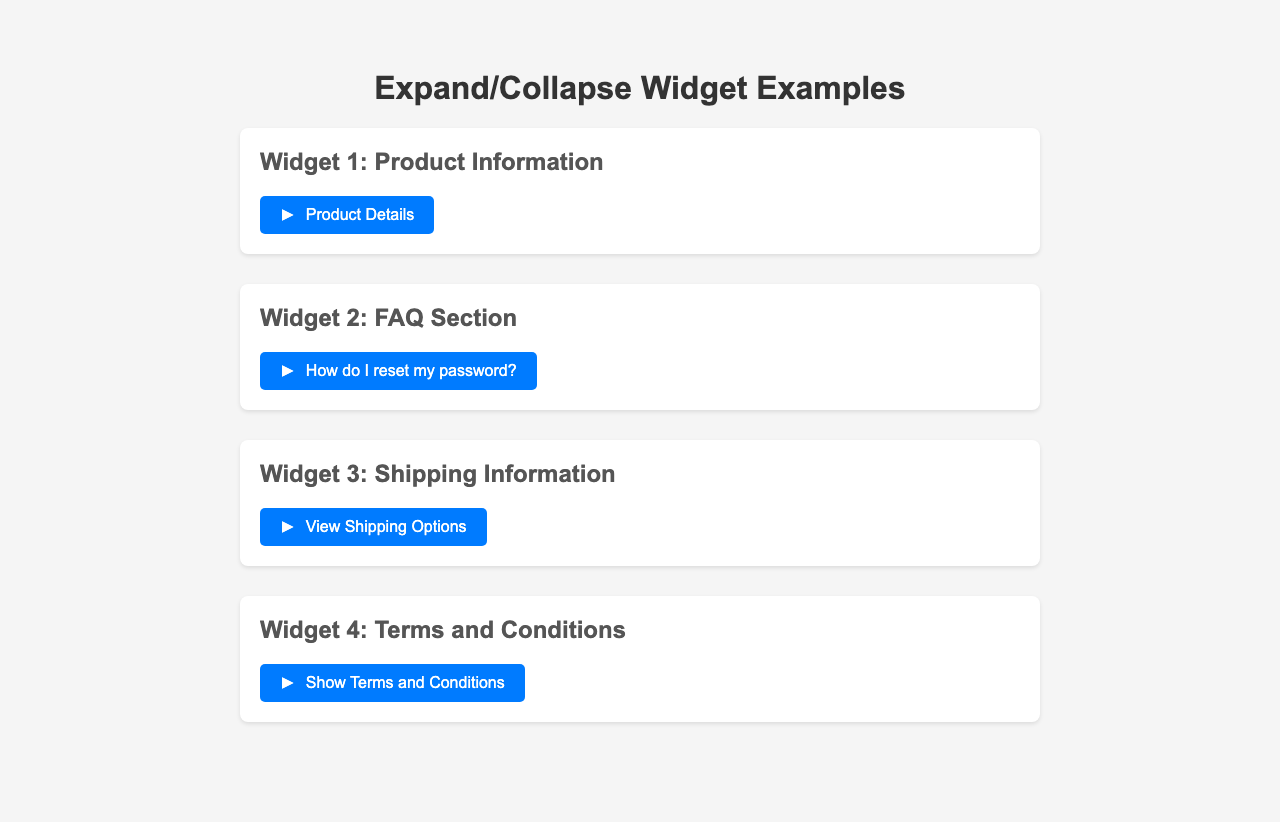The height and width of the screenshot is (822, 1280).
Task: Click the 'Show Terms and Conditions' text
Action: (405, 683)
